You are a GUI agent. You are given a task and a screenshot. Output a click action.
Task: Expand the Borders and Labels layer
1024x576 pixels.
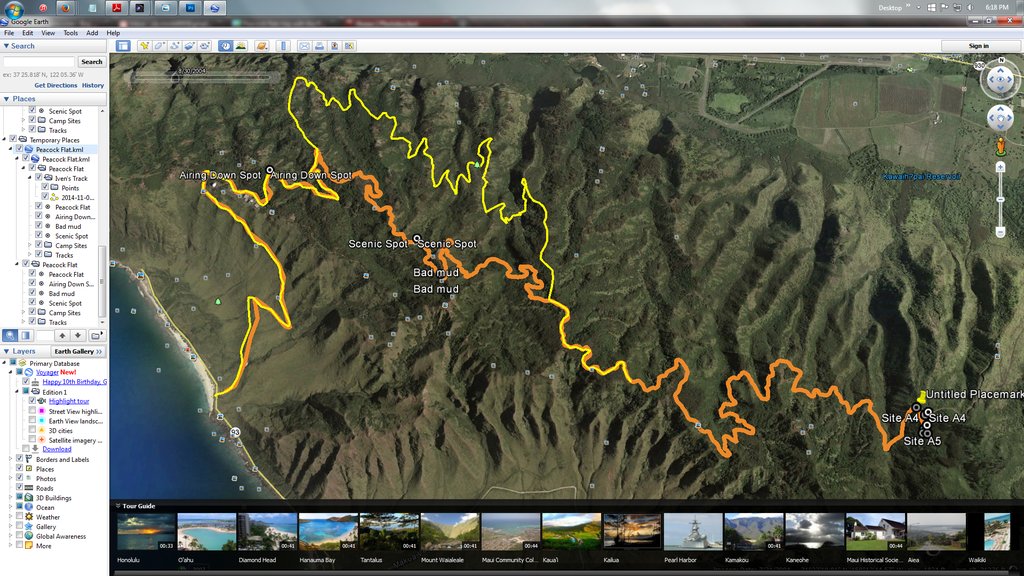click(x=10, y=459)
